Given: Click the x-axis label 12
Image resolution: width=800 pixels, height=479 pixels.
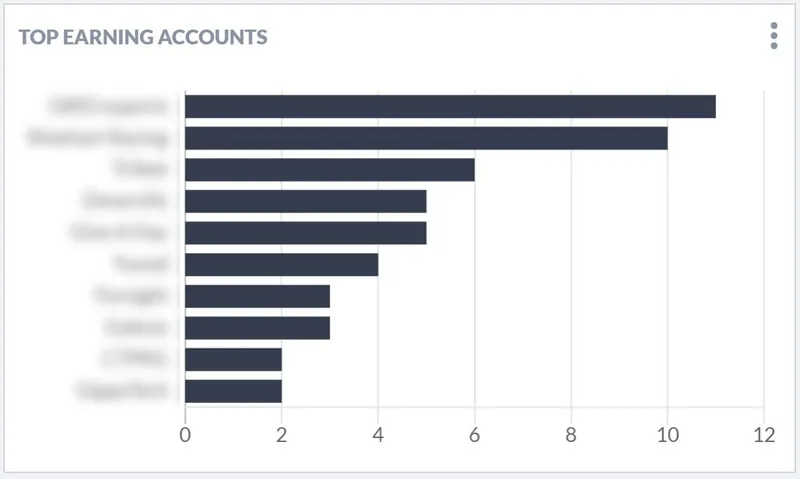Looking at the screenshot, I should pyautogui.click(x=764, y=435).
